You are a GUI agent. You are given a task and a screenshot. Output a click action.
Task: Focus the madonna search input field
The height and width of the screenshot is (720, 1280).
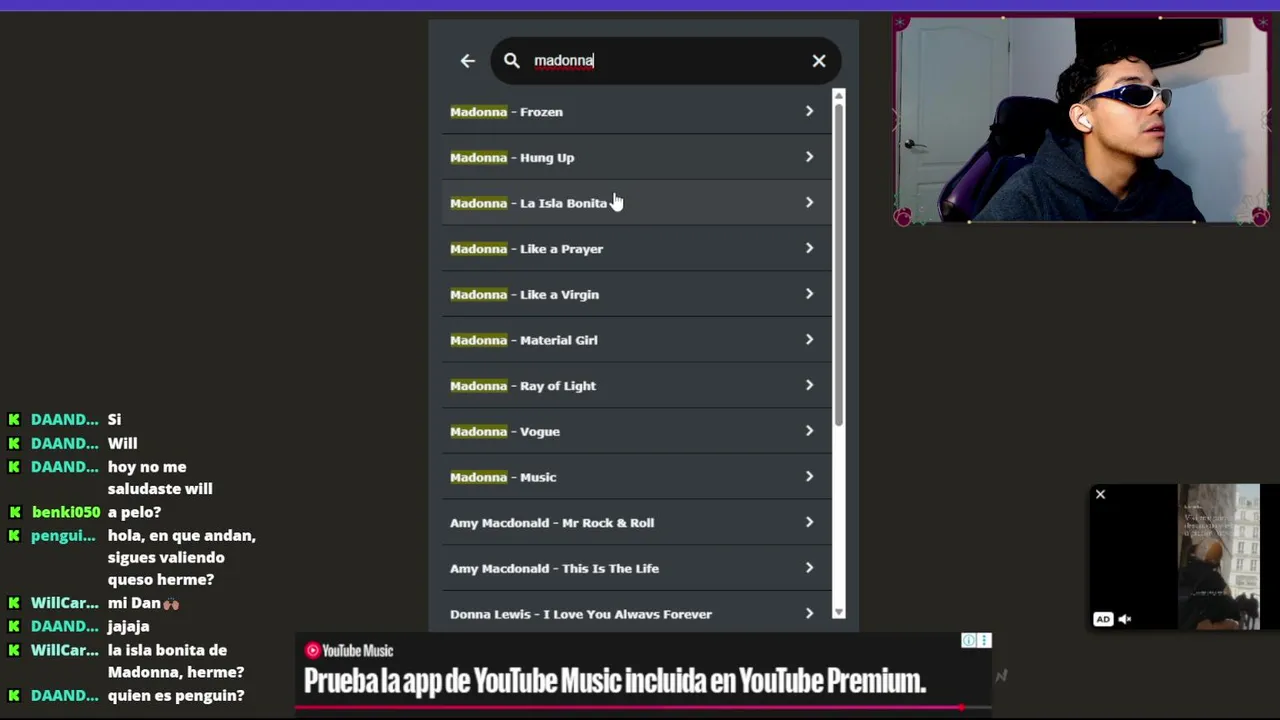coord(666,61)
